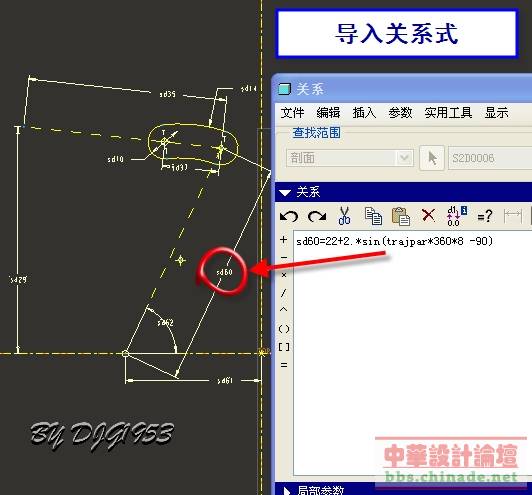The image size is (532, 495).
Task: Collapse the 关系 section triangle
Action: point(285,193)
